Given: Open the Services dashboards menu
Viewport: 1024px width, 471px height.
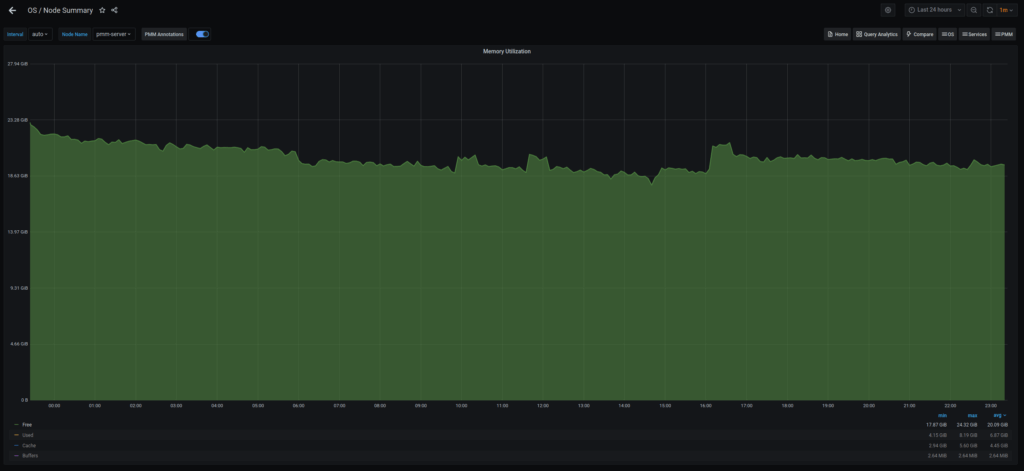Looking at the screenshot, I should point(975,34).
